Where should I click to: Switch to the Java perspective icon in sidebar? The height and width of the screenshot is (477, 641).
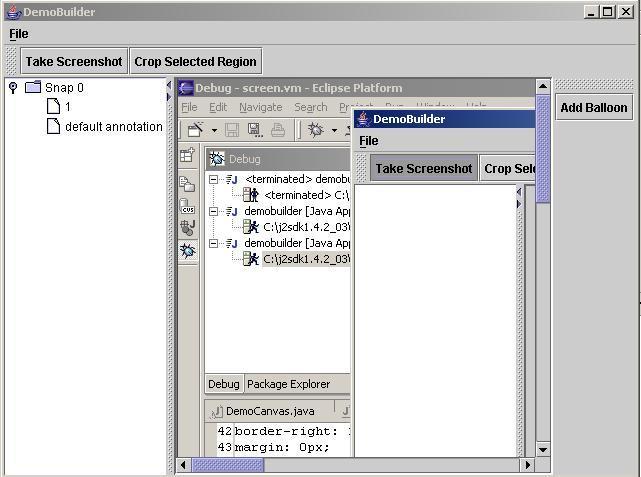[x=188, y=228]
